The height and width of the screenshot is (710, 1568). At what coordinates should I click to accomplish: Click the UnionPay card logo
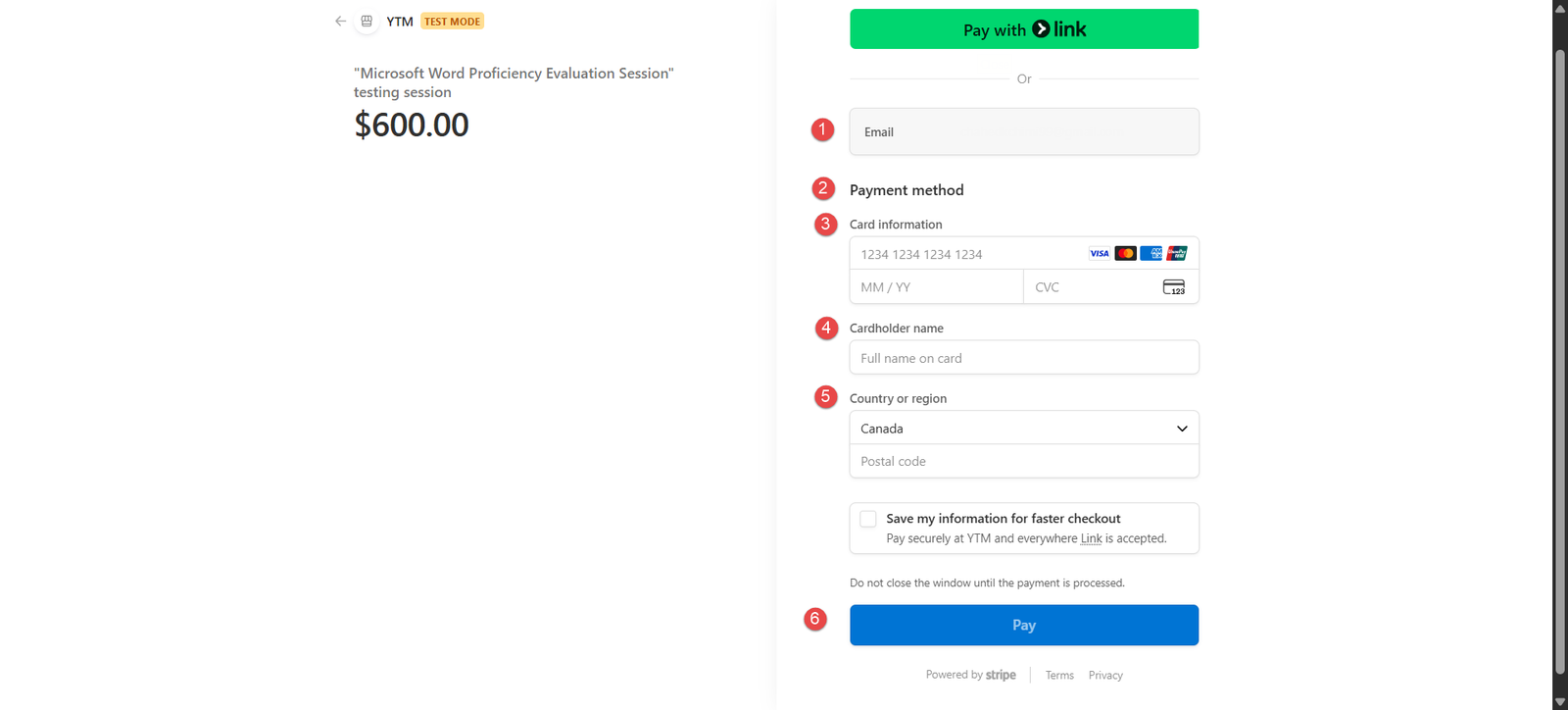coord(1177,253)
